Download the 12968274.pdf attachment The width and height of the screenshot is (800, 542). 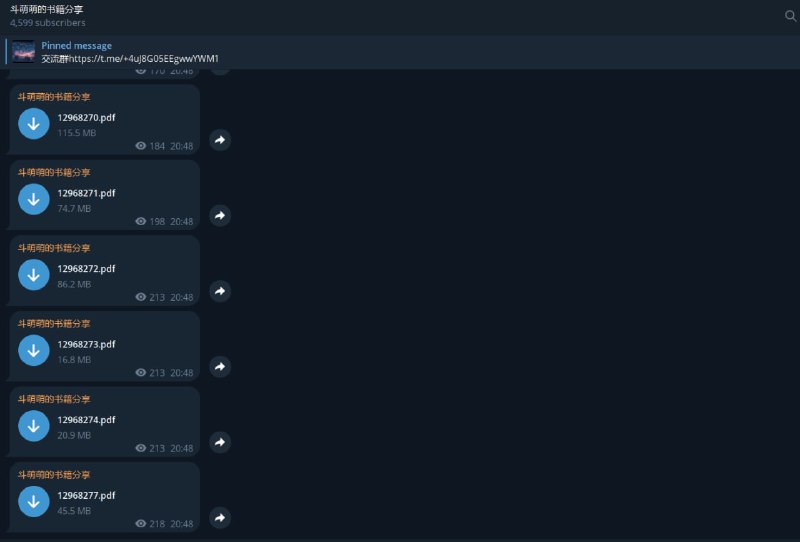tap(33, 426)
